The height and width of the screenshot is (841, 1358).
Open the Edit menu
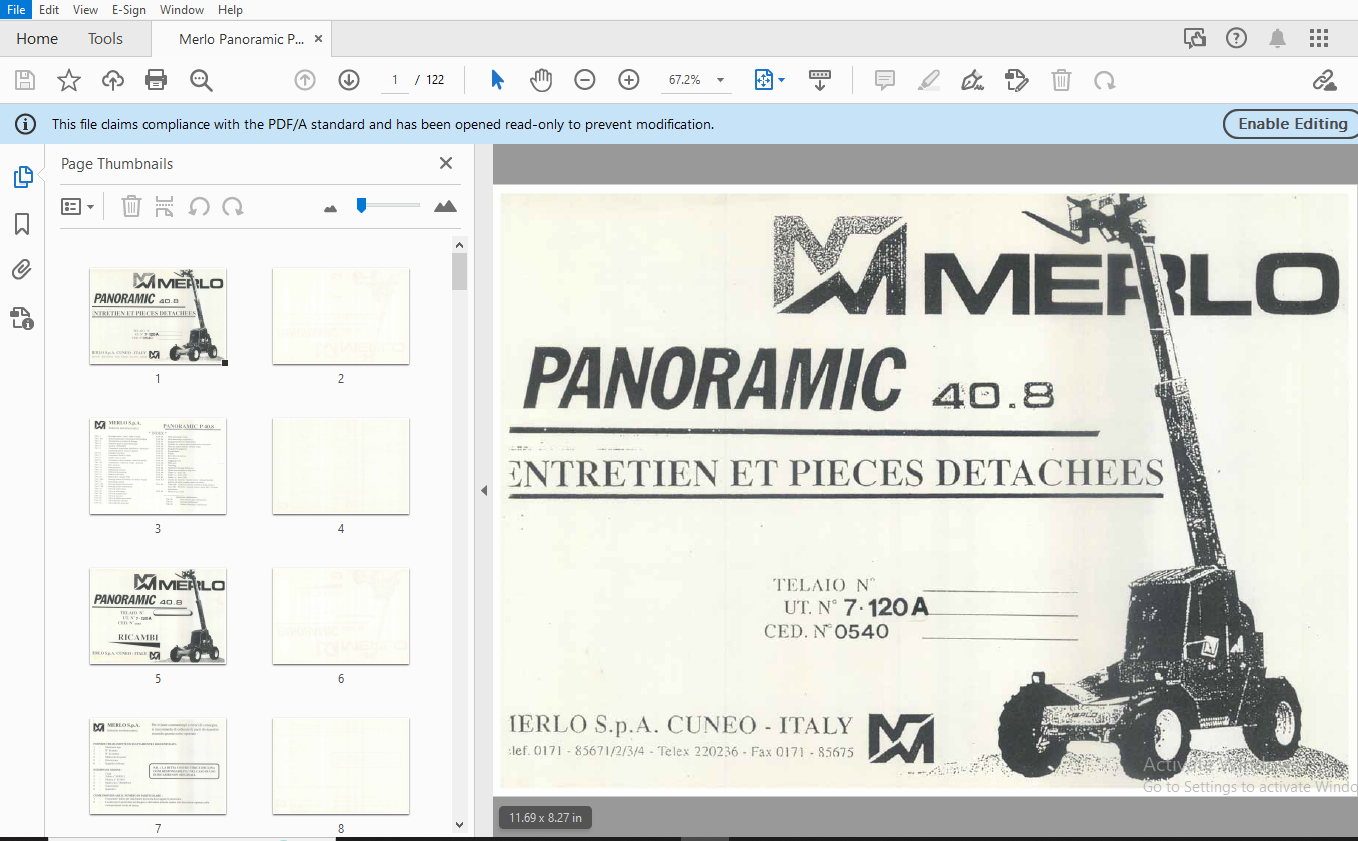coord(49,9)
